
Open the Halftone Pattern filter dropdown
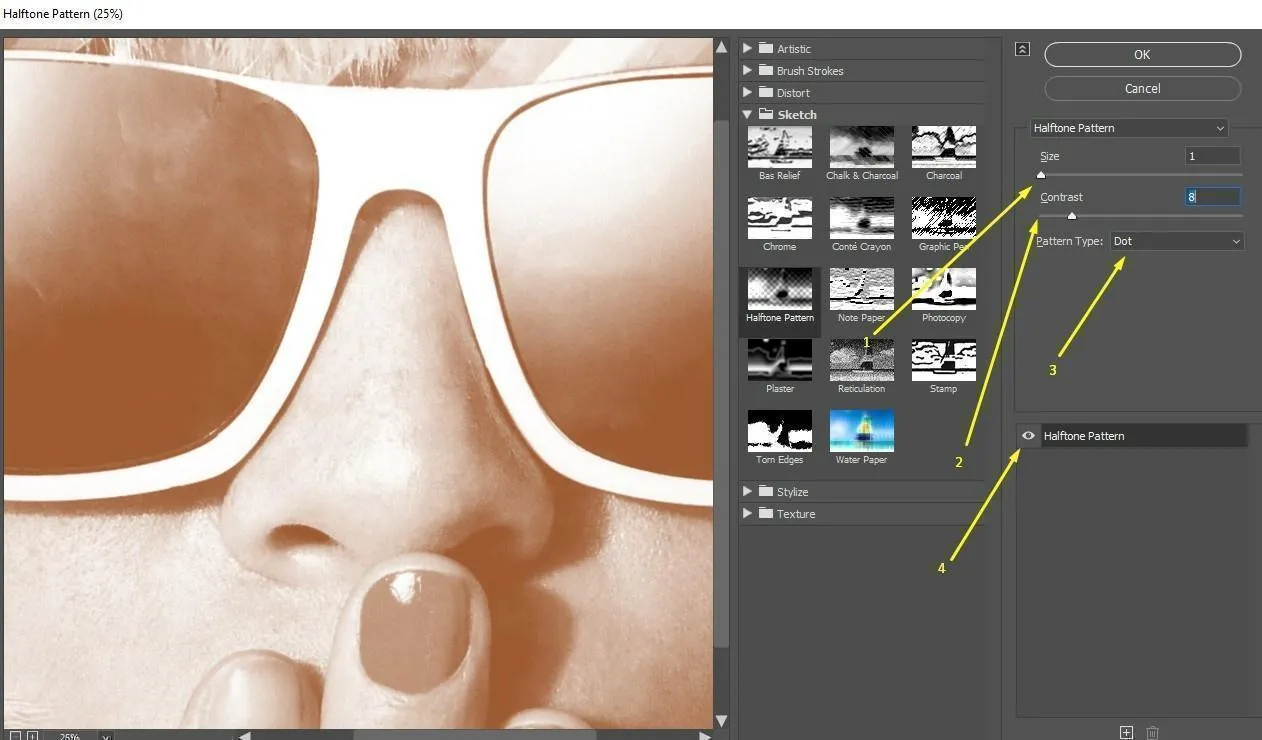(x=1129, y=128)
